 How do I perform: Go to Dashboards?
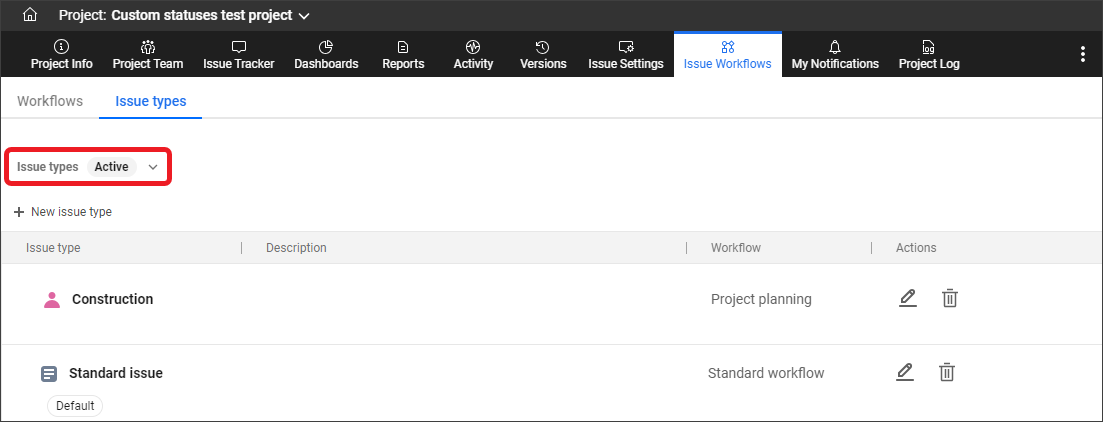[326, 55]
